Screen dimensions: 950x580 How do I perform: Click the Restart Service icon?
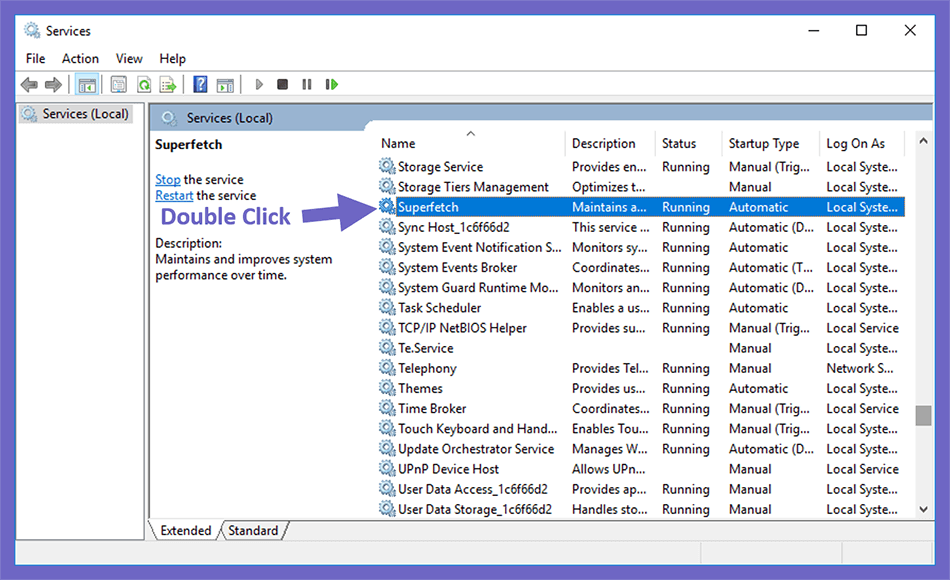pos(331,84)
